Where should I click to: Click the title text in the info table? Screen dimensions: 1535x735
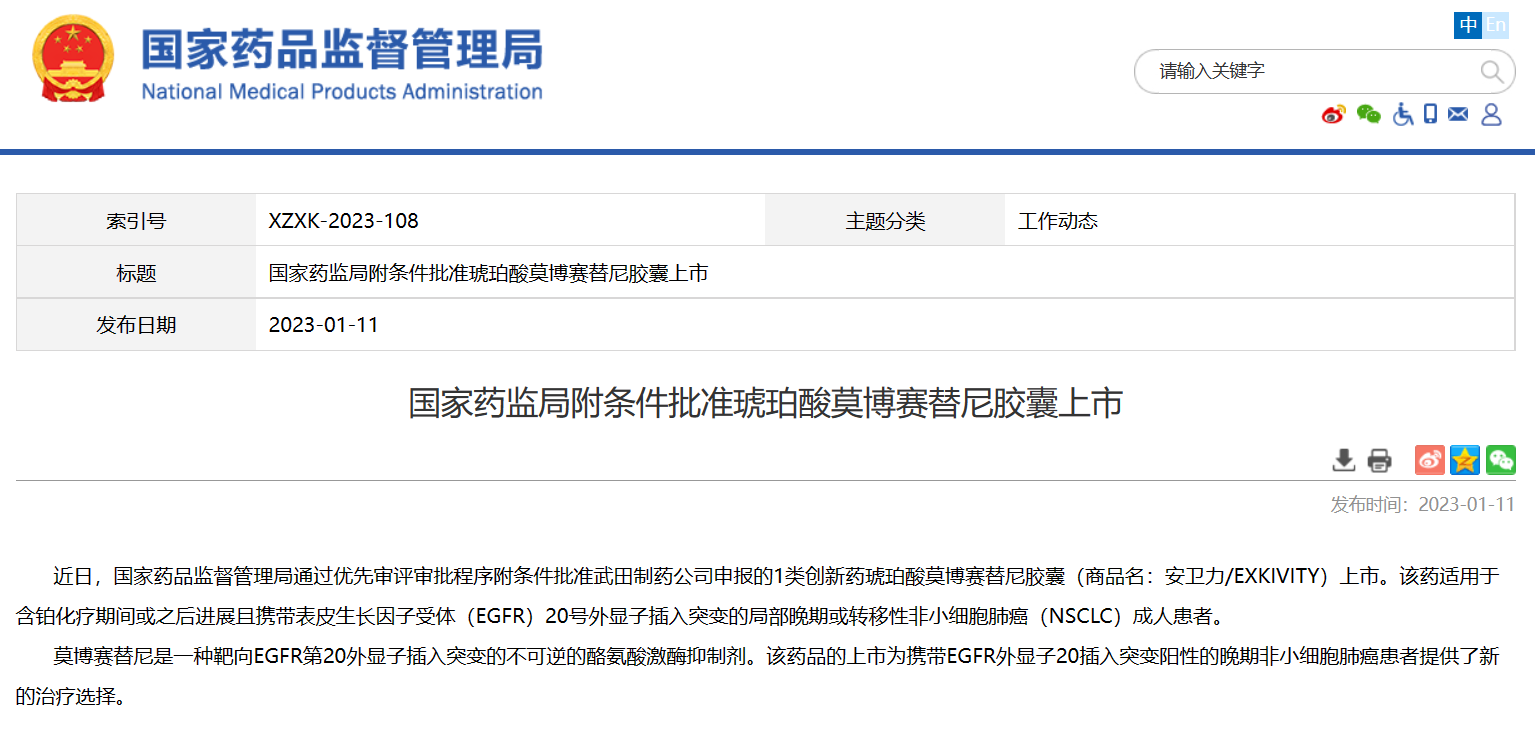pyautogui.click(x=488, y=273)
